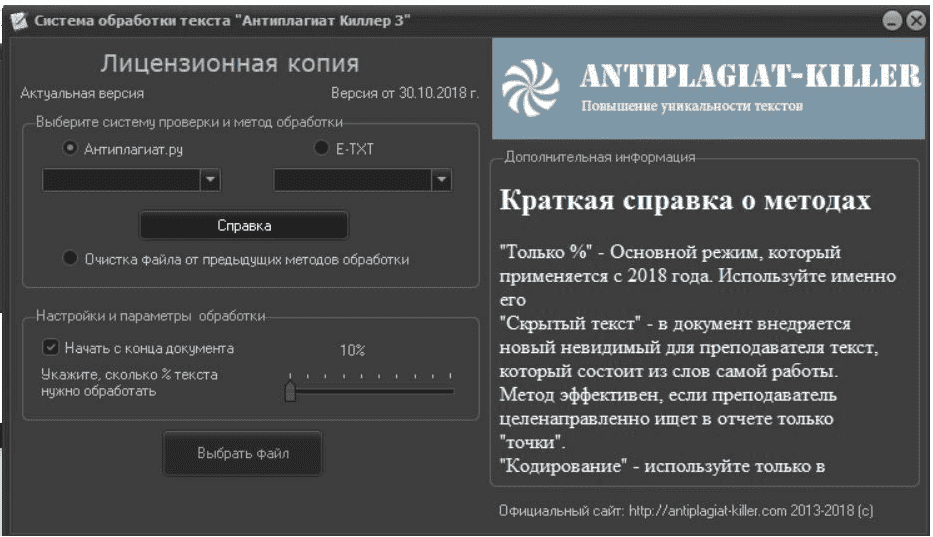Select the Очистка файла от предыдущих методов option
Viewport: 933px width, 537px height.
click(x=70, y=258)
